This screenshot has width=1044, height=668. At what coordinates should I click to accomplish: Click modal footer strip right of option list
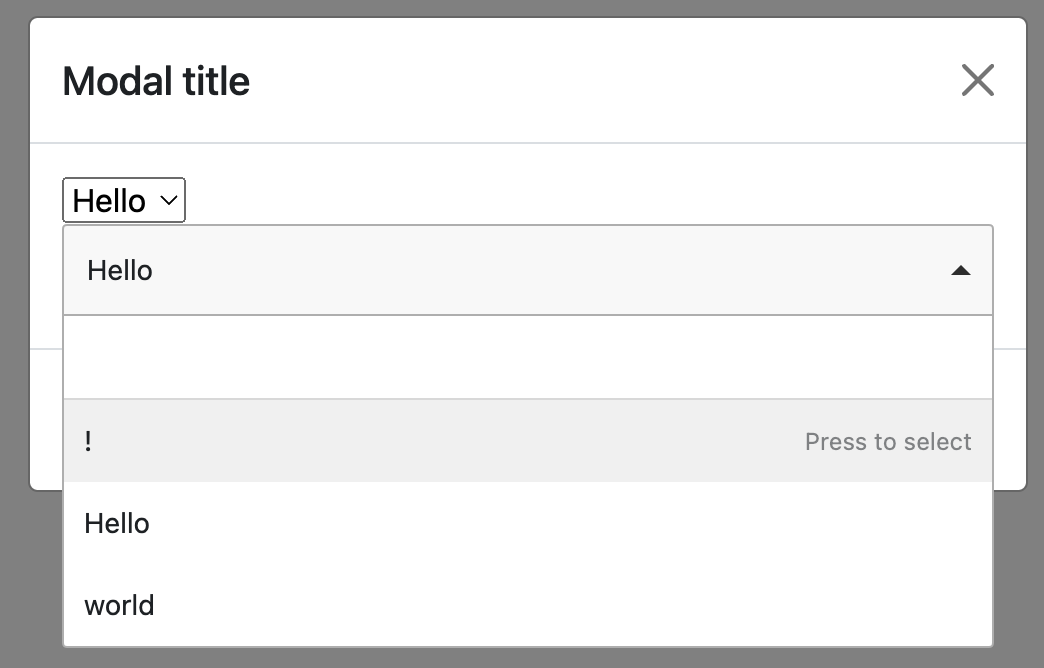(1009, 420)
